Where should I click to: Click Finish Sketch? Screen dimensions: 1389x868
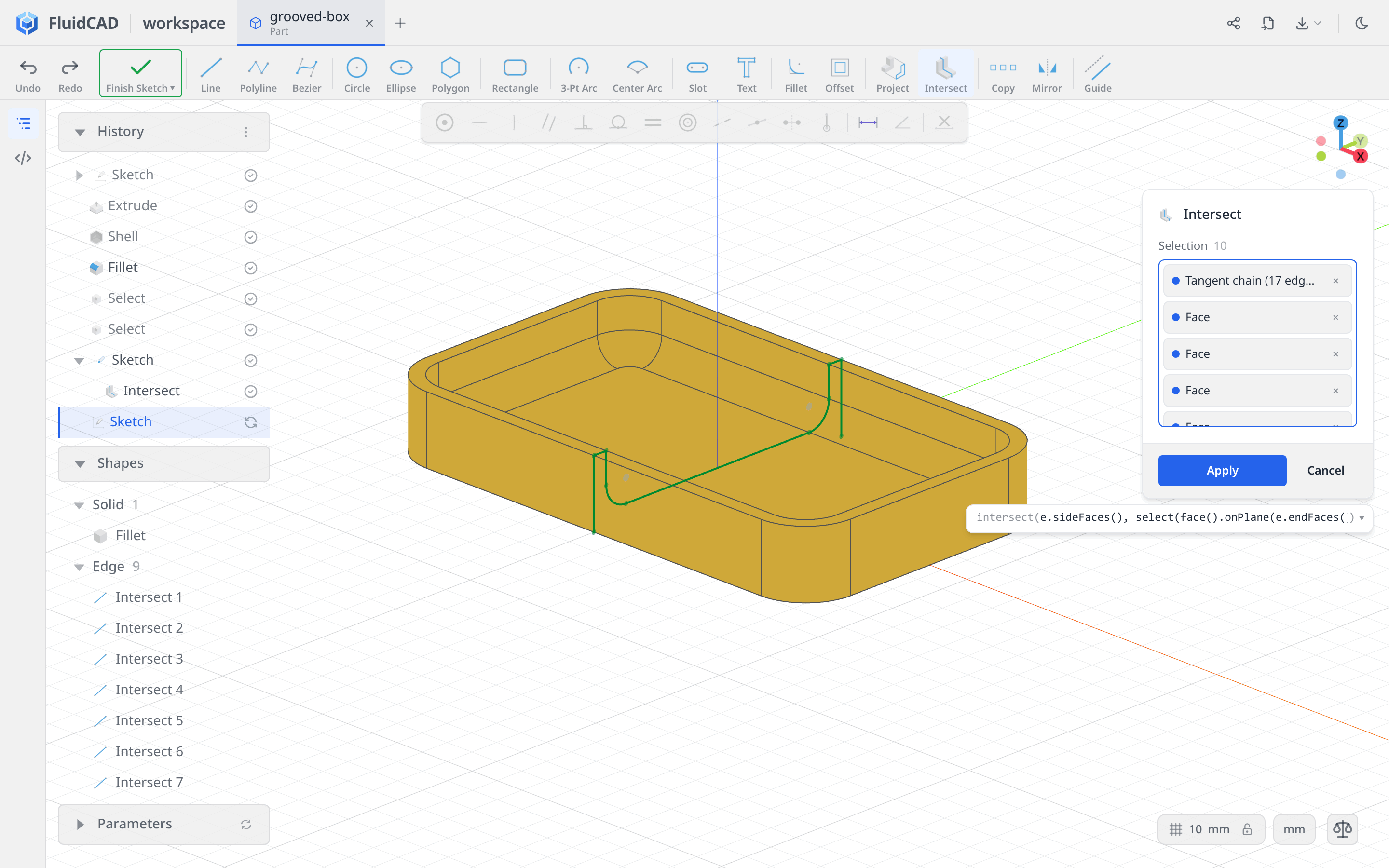[x=141, y=73]
